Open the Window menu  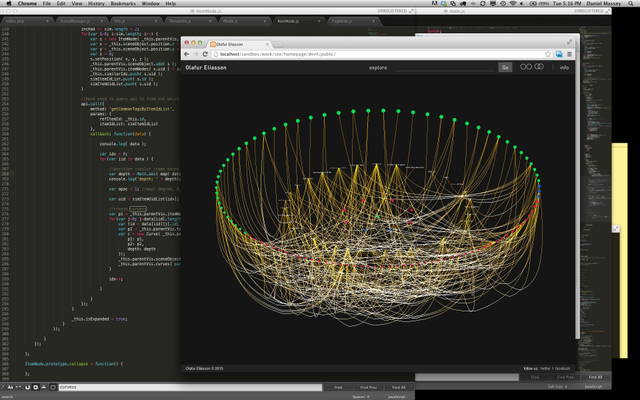(x=150, y=3)
